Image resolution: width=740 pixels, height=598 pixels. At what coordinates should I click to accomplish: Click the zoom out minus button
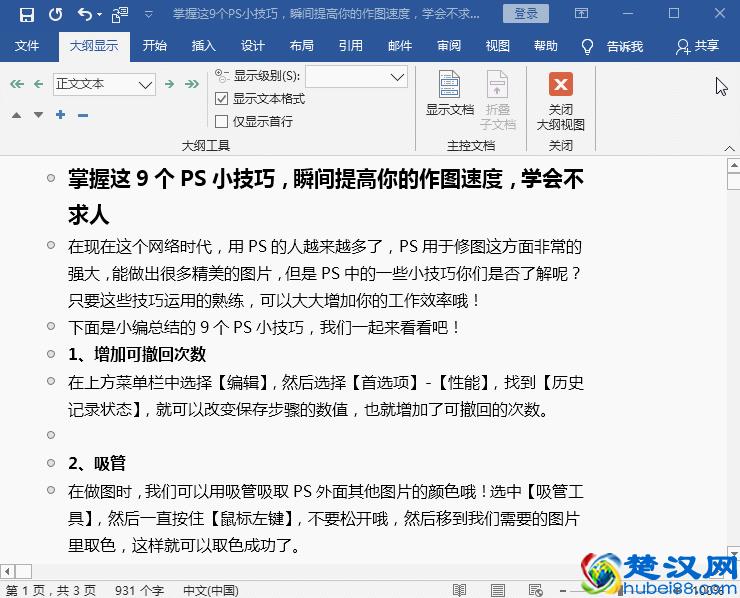pos(563,590)
